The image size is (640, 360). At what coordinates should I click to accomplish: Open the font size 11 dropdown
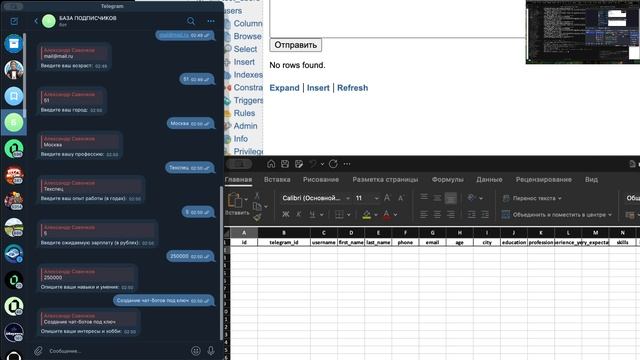[376, 198]
